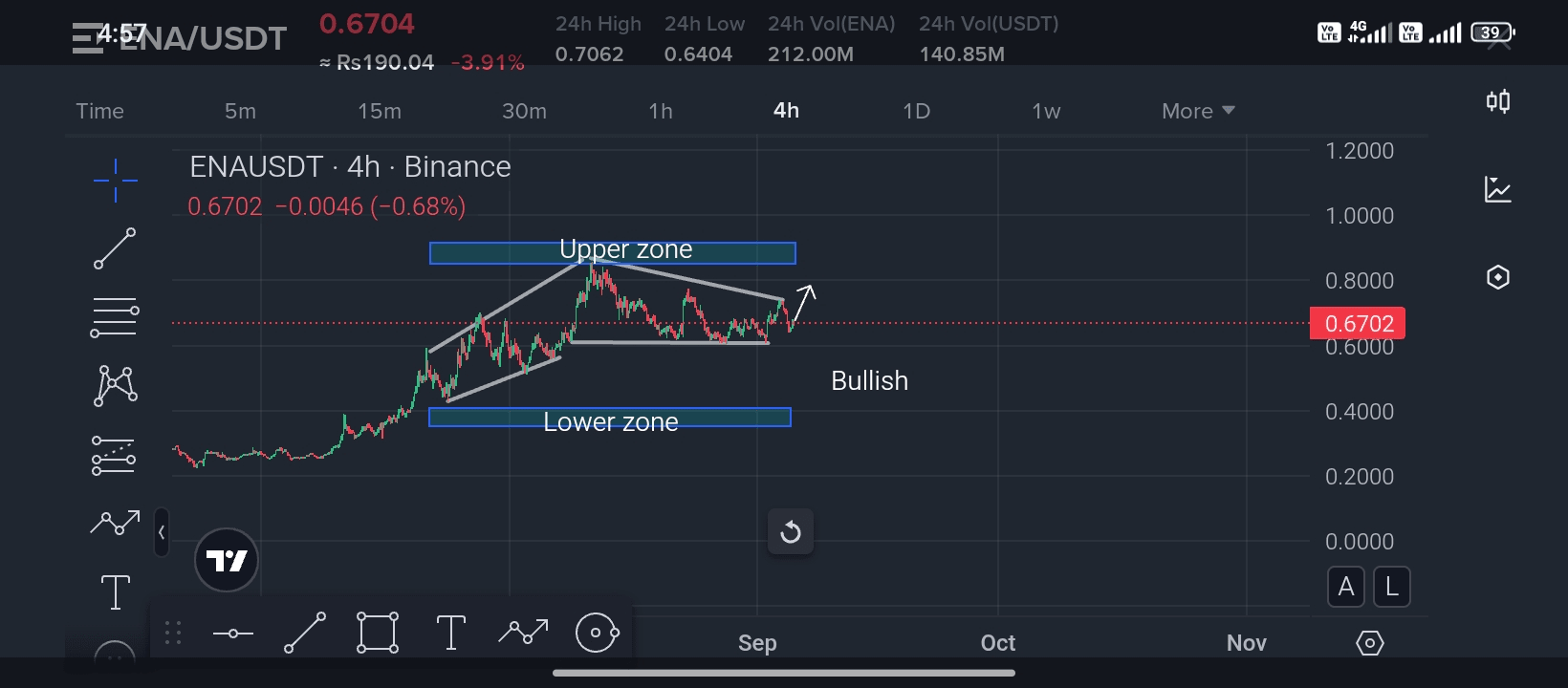Open chart settings hexagon near the date axis
This screenshot has height=688, width=1568.
pyautogui.click(x=1369, y=643)
